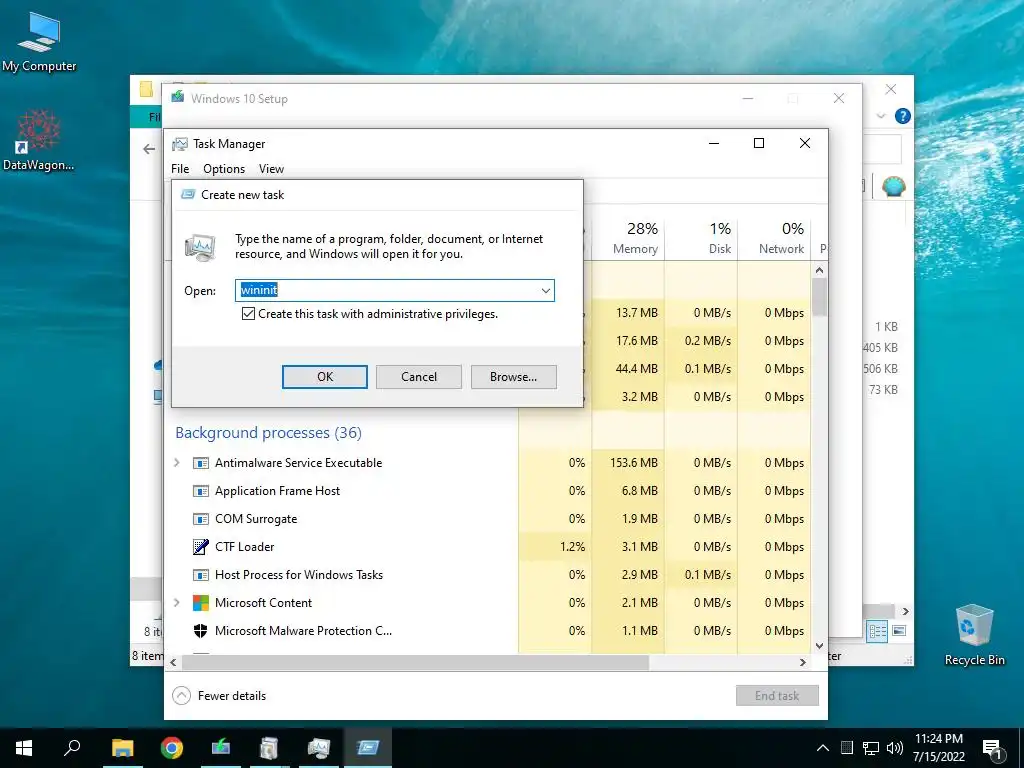Click scroll up arrow in process list
The width and height of the screenshot is (1024, 768).
click(x=820, y=270)
